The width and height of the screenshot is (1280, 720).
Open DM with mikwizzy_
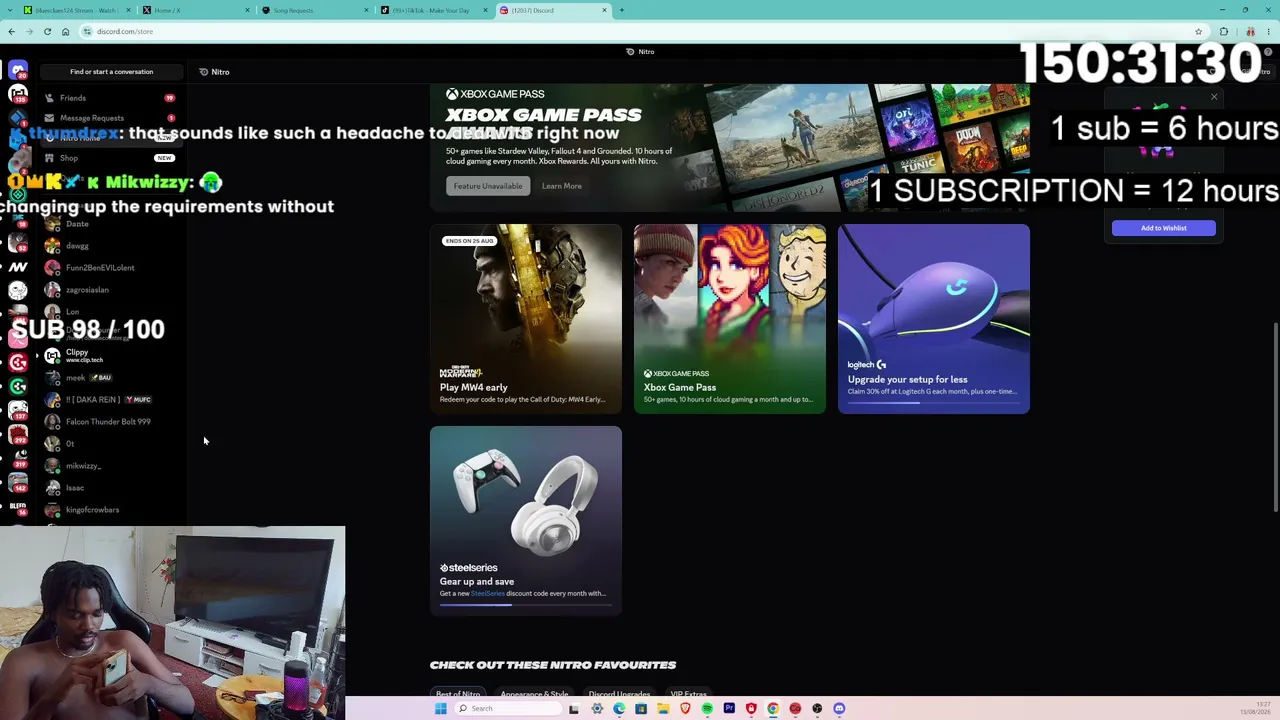pos(110,466)
